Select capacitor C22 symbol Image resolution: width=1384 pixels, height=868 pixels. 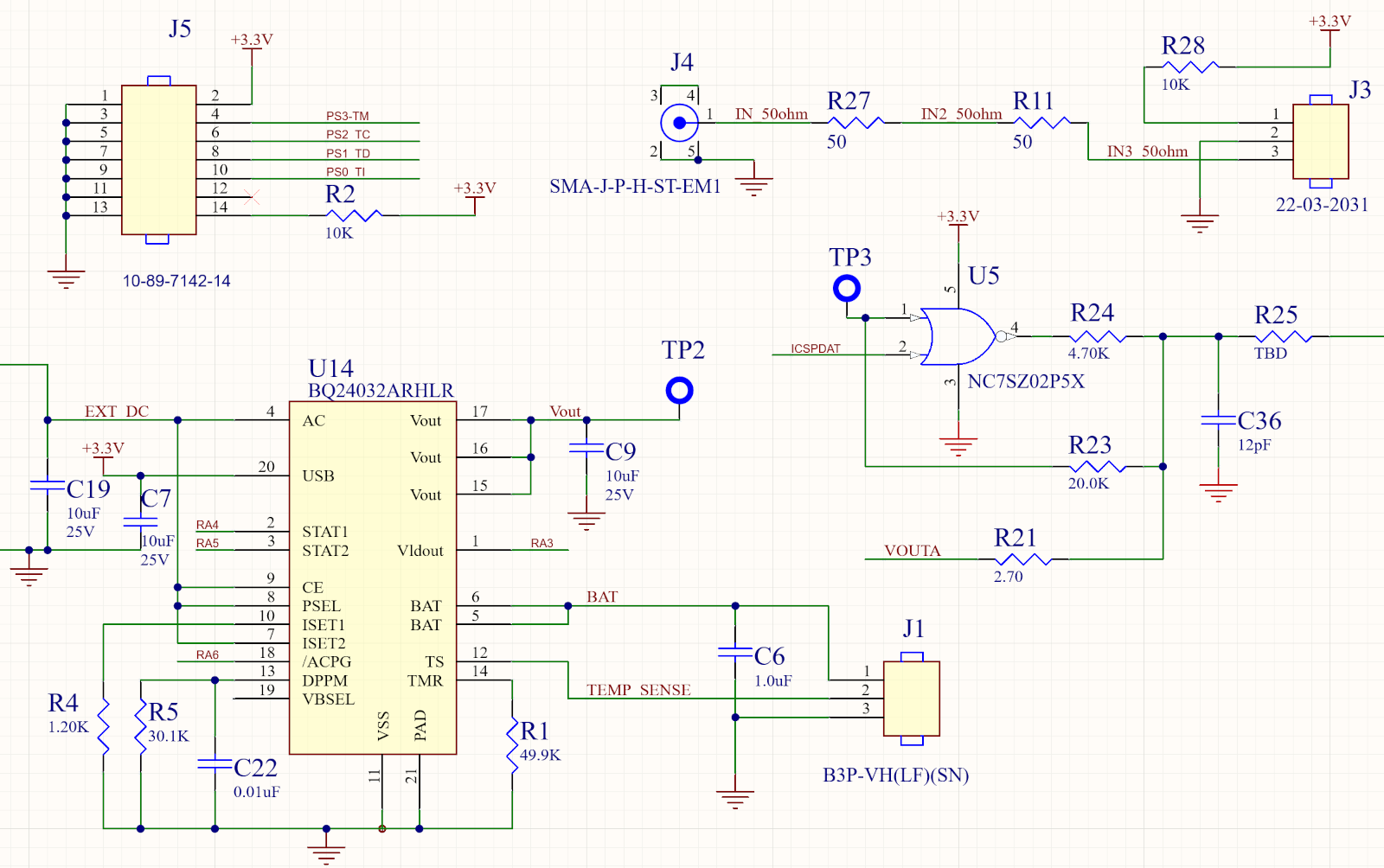point(215,764)
